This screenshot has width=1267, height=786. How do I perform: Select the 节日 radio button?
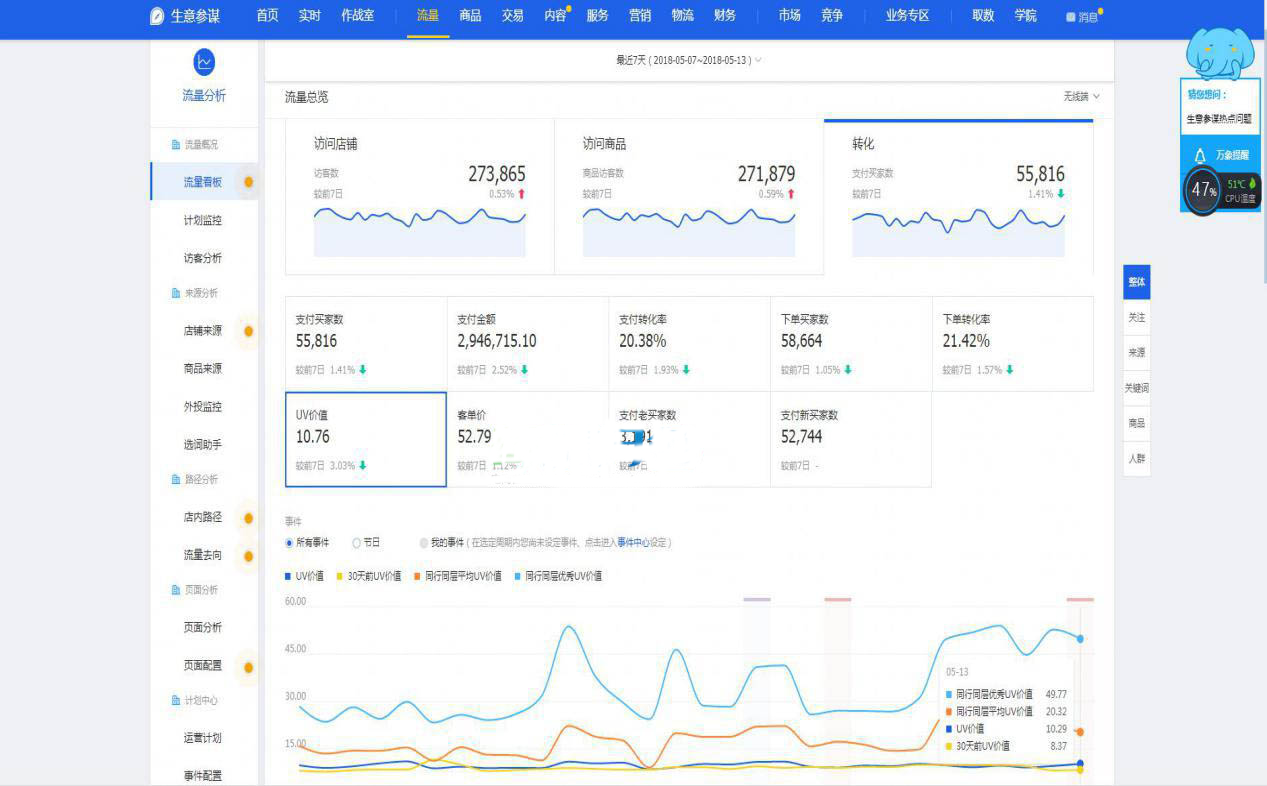click(356, 543)
